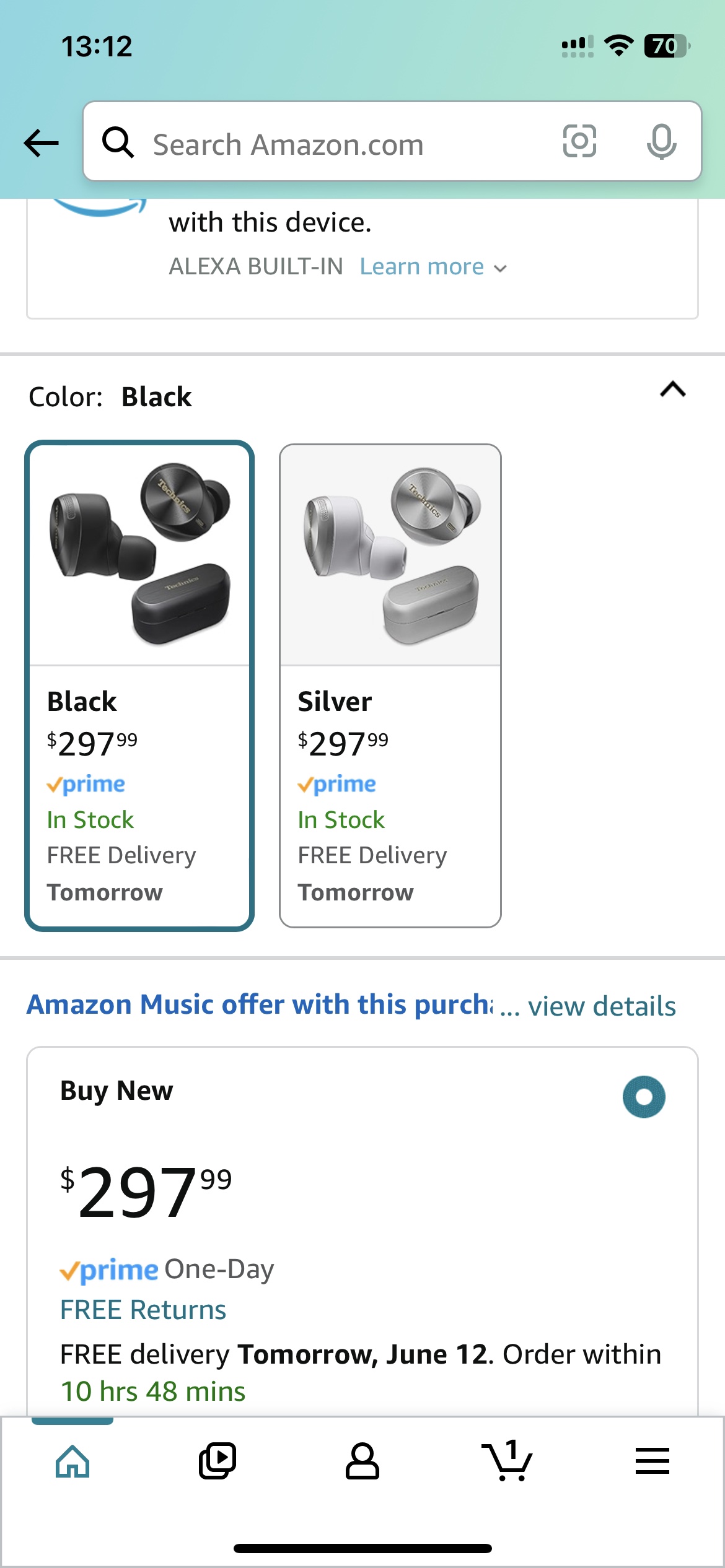725x1568 pixels.
Task: Open the hamburger menu icon
Action: (x=652, y=1461)
